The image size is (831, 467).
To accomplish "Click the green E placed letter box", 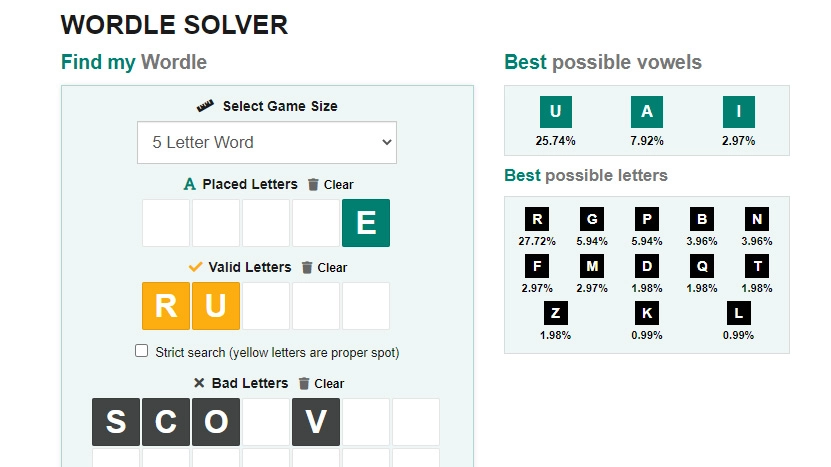I will (366, 223).
